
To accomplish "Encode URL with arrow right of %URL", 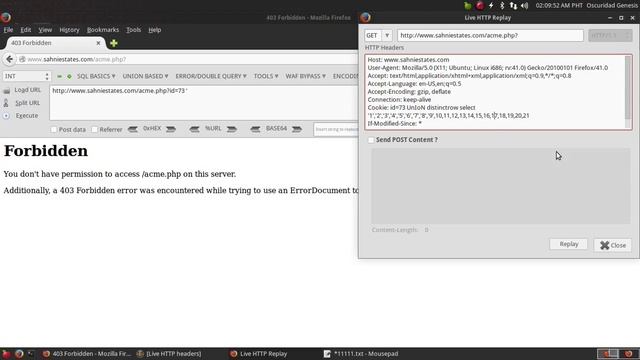I will point(232,129).
